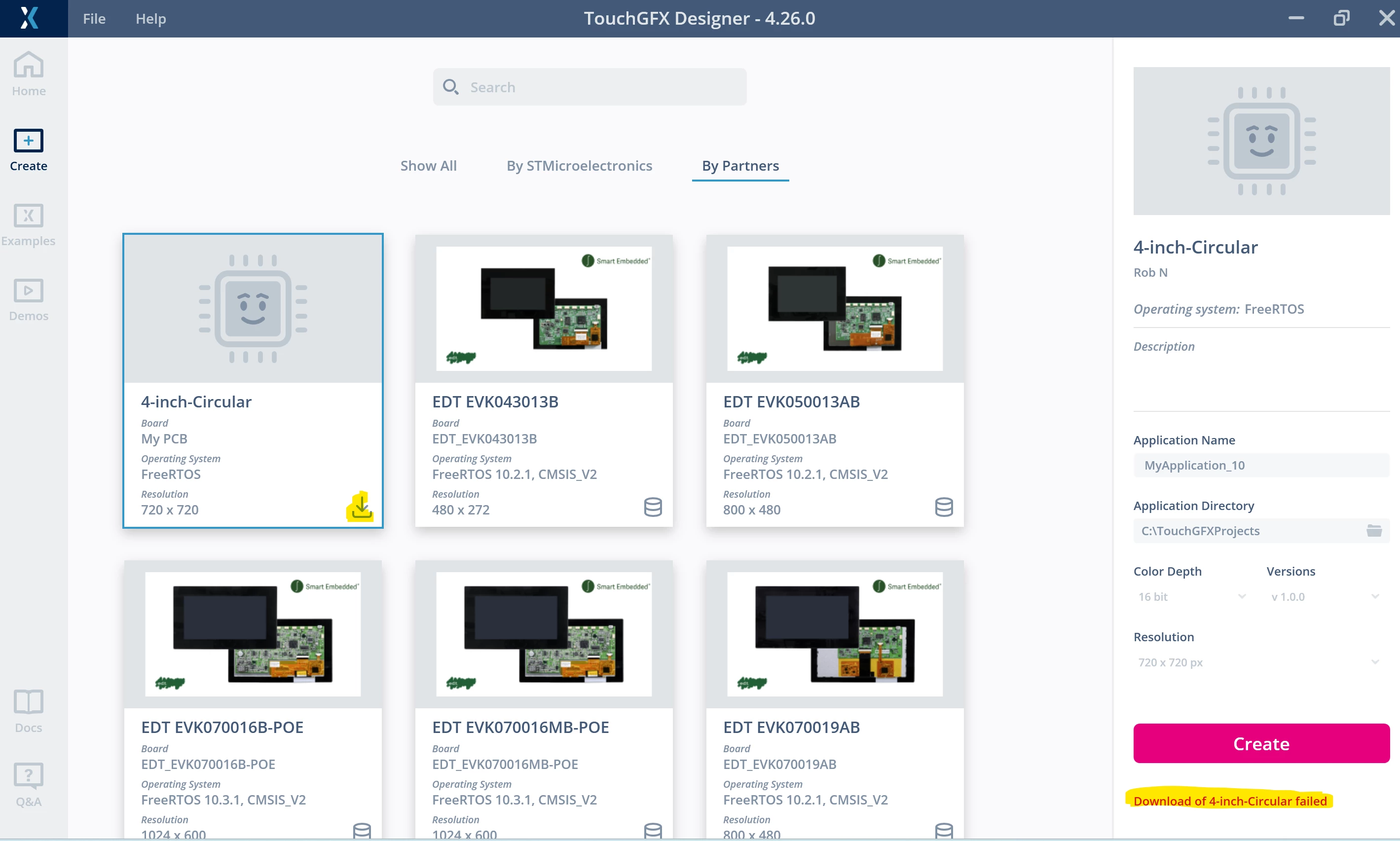This screenshot has width=1400, height=841.
Task: Click the TouchGFX X logo icon
Action: click(30, 18)
